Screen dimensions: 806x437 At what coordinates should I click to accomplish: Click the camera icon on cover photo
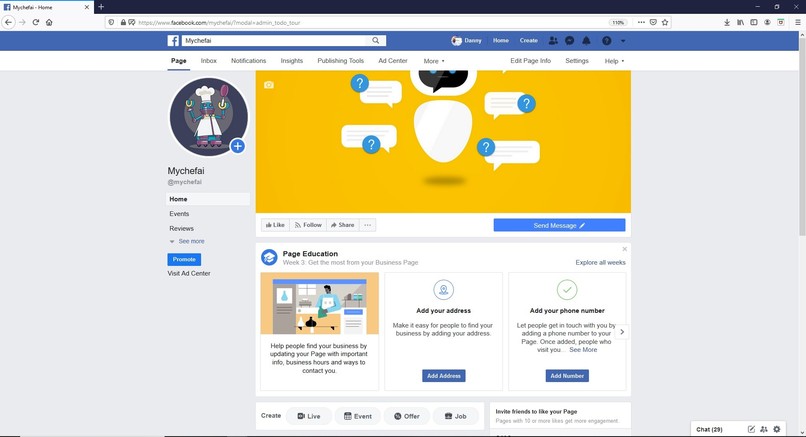click(269, 85)
